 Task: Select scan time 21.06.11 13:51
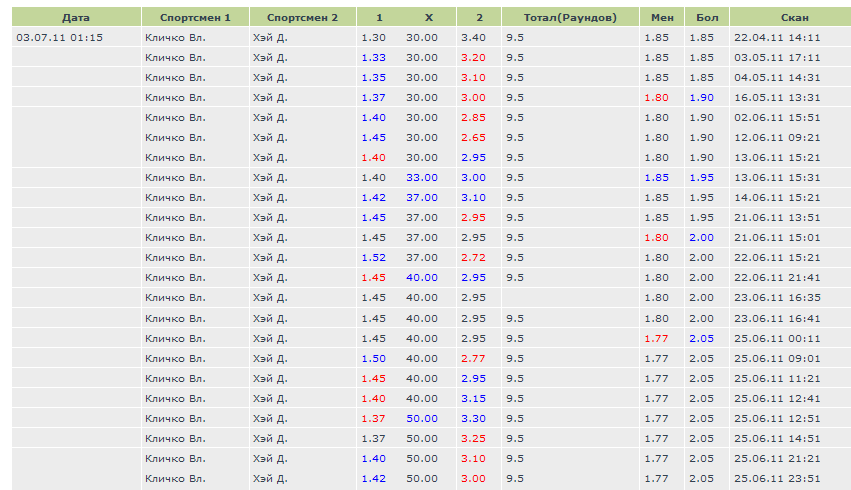[777, 218]
